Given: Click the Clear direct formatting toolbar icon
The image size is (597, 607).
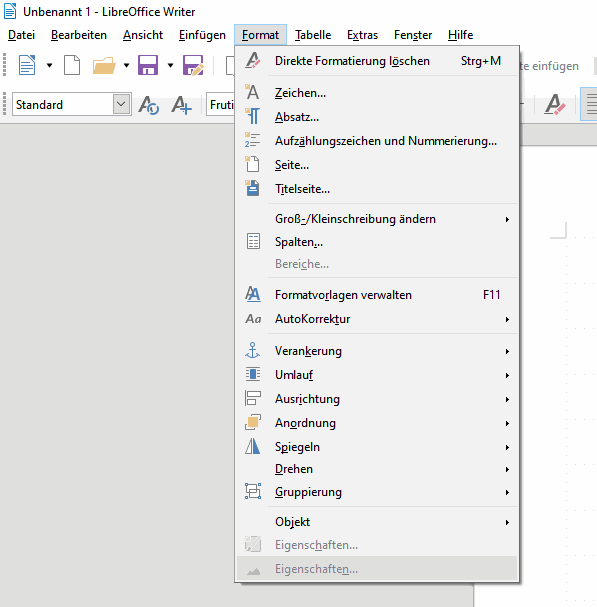Looking at the screenshot, I should coord(555,105).
